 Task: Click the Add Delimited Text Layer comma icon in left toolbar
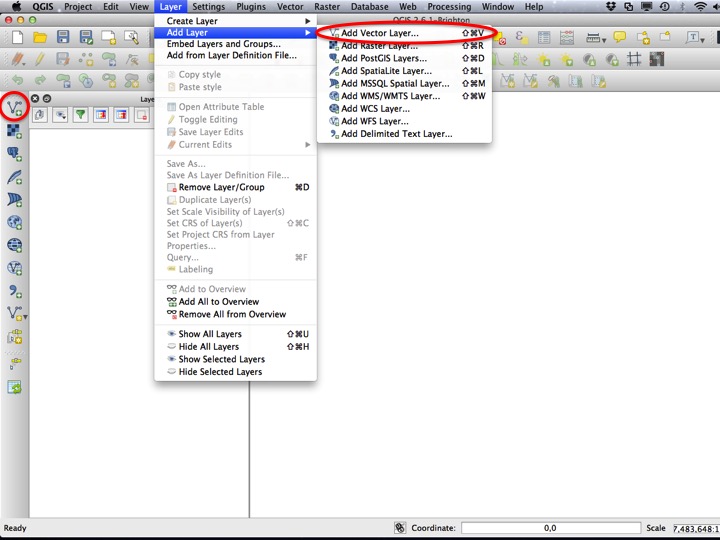tap(14, 291)
